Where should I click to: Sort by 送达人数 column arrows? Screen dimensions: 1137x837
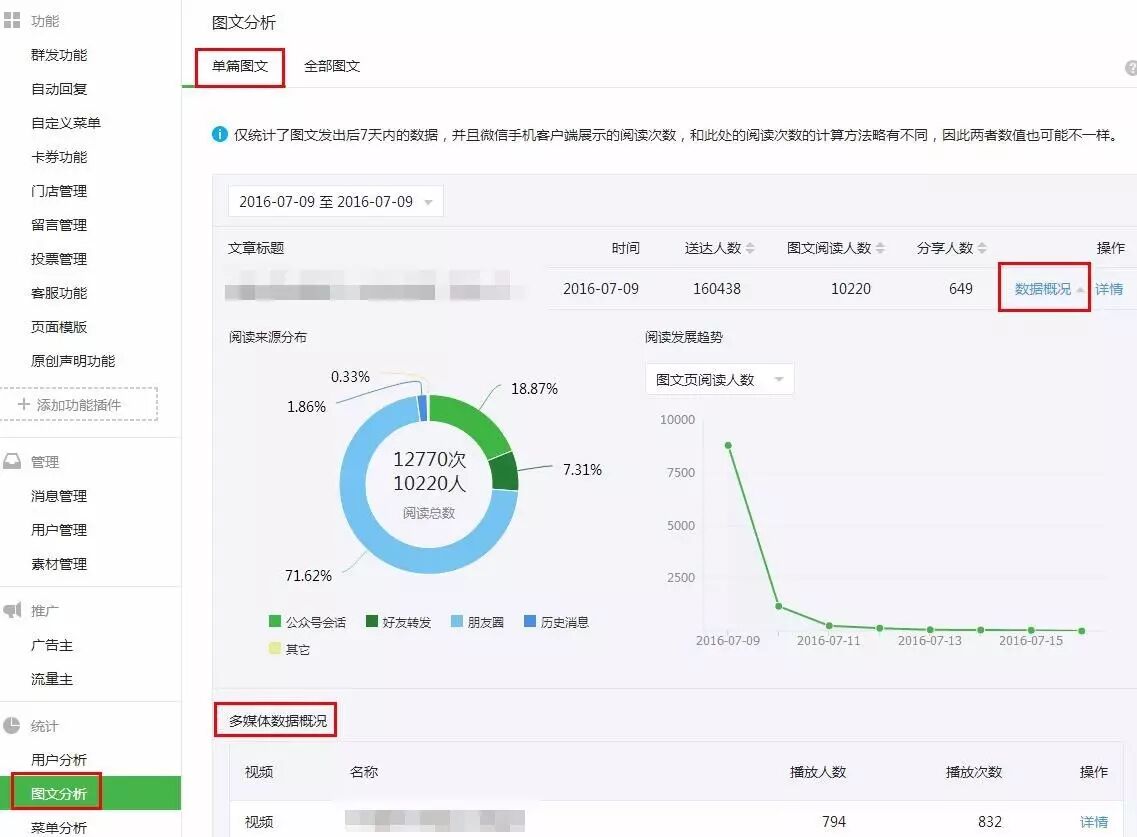point(750,248)
